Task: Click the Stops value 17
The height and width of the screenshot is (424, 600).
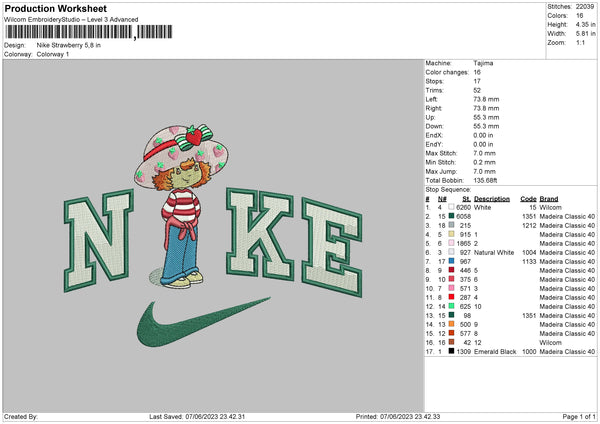Action: point(477,81)
